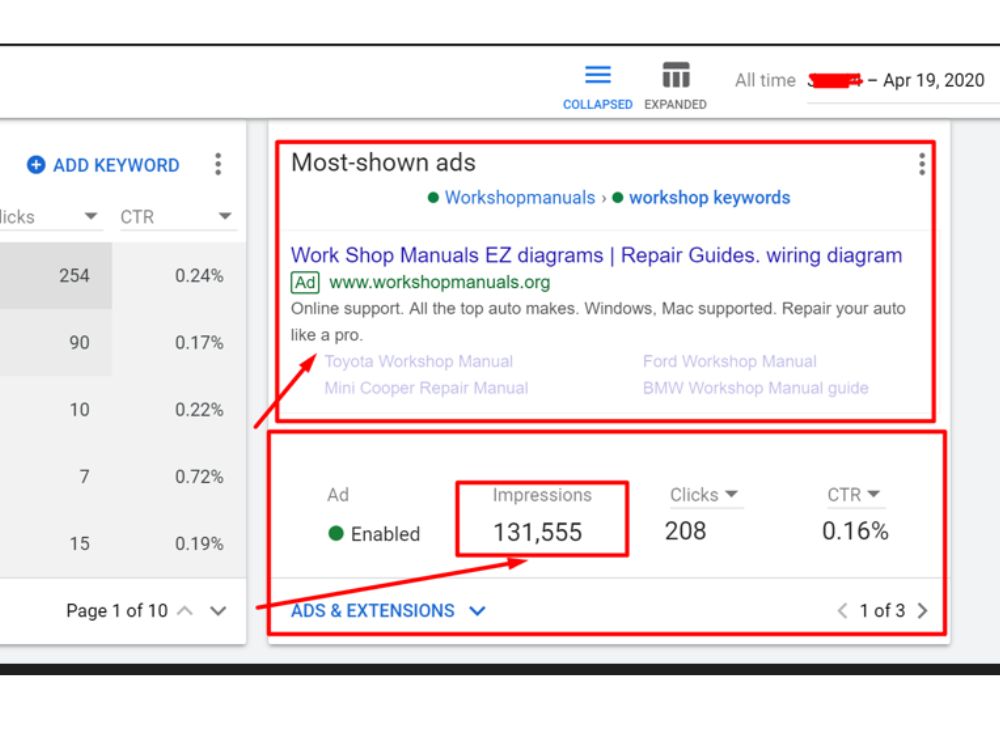Click the 1 of 3 ad counter
1000x750 pixels.
[882, 611]
